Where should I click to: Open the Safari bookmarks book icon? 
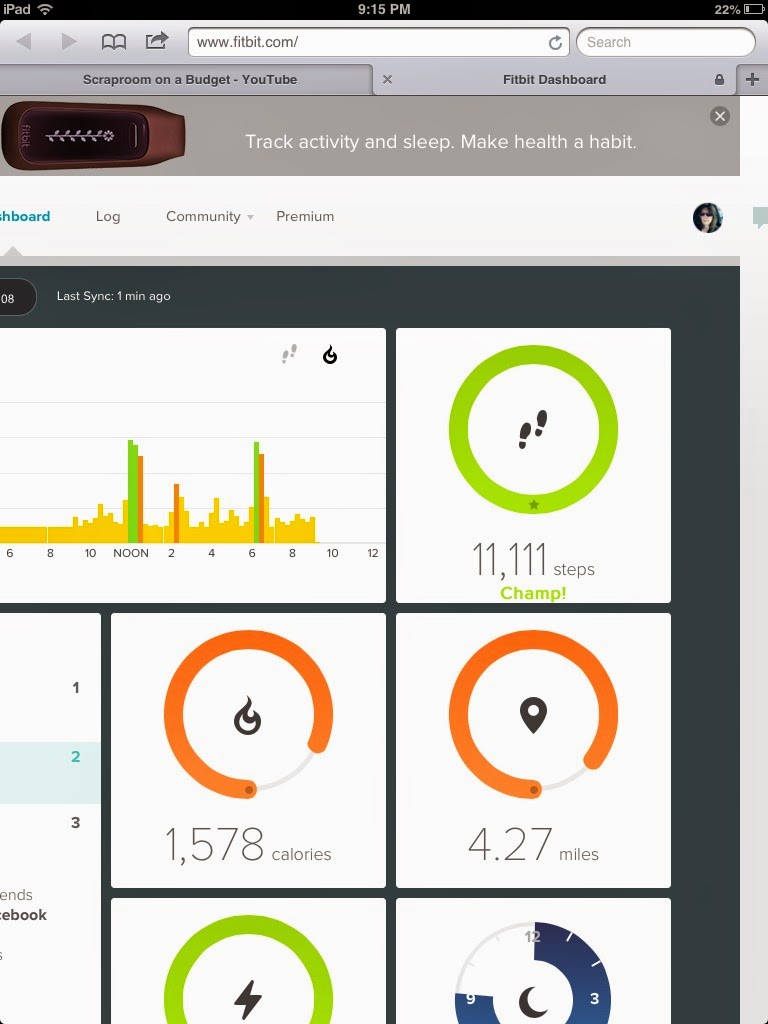114,42
